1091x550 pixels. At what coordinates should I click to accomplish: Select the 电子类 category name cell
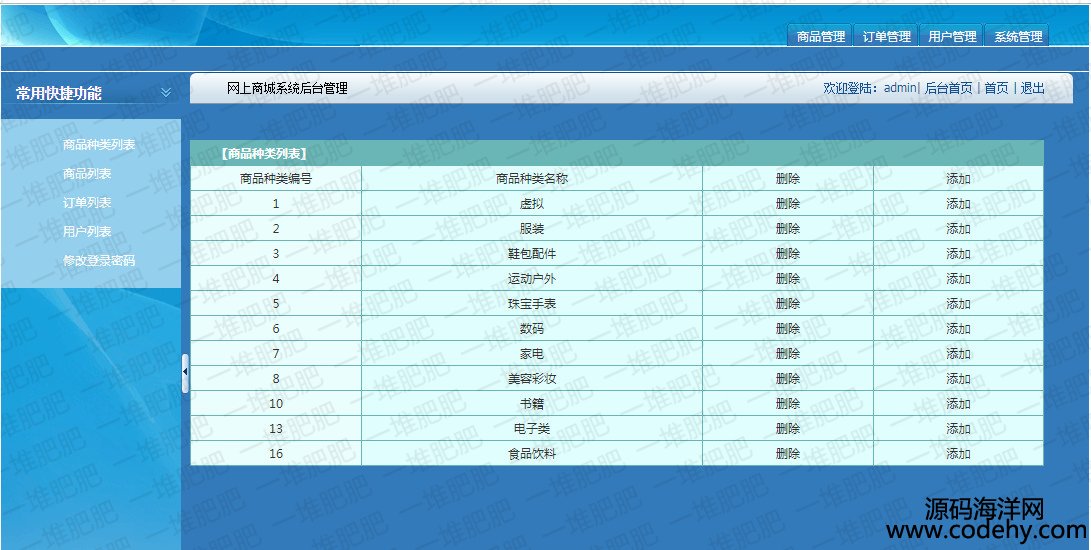(532, 430)
